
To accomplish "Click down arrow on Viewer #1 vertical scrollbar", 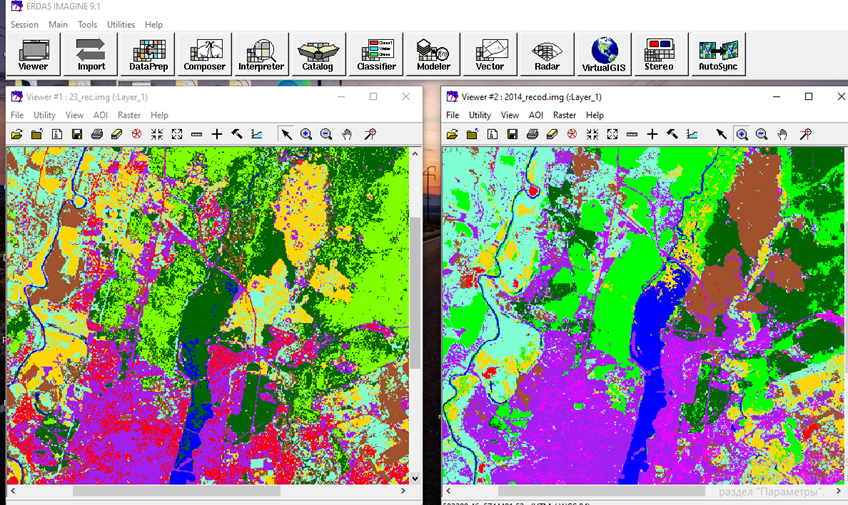I will [x=415, y=478].
